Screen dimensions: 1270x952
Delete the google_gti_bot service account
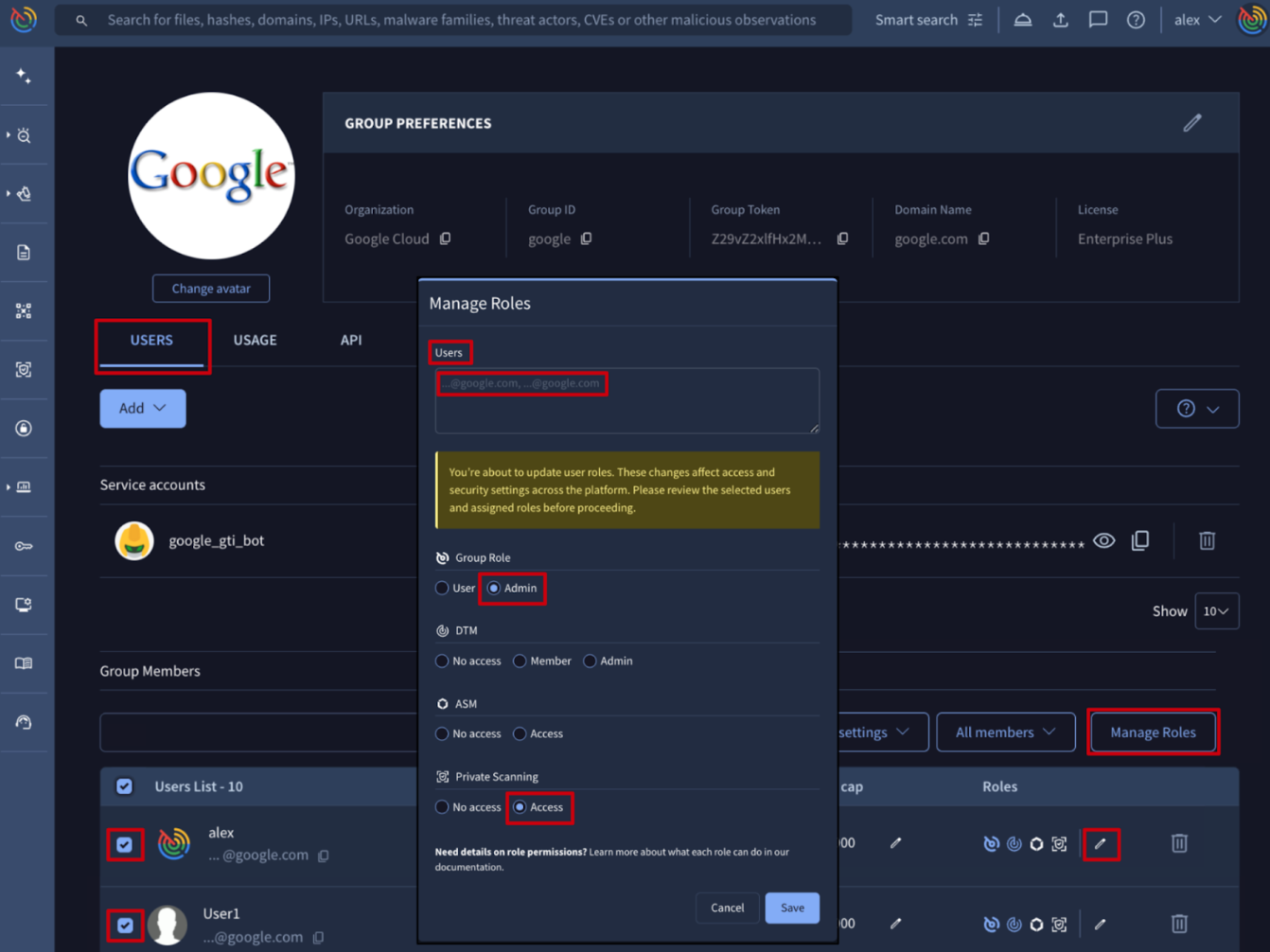(1207, 540)
